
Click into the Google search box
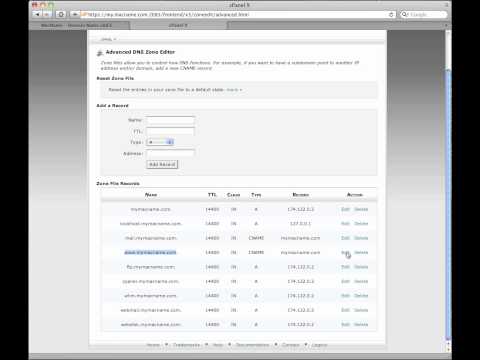point(423,14)
